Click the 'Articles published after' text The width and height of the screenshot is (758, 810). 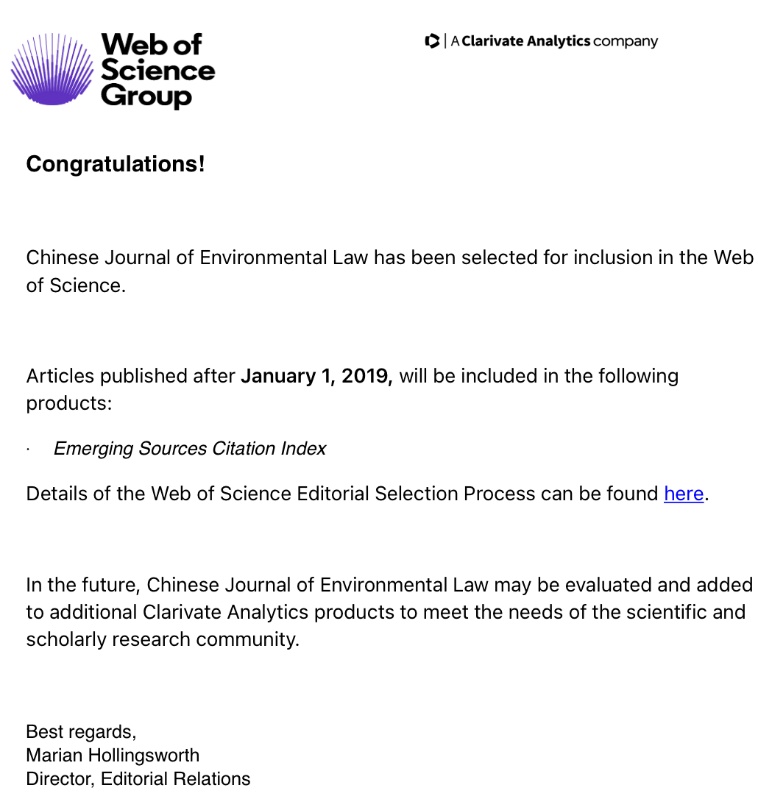pyautogui.click(x=130, y=376)
